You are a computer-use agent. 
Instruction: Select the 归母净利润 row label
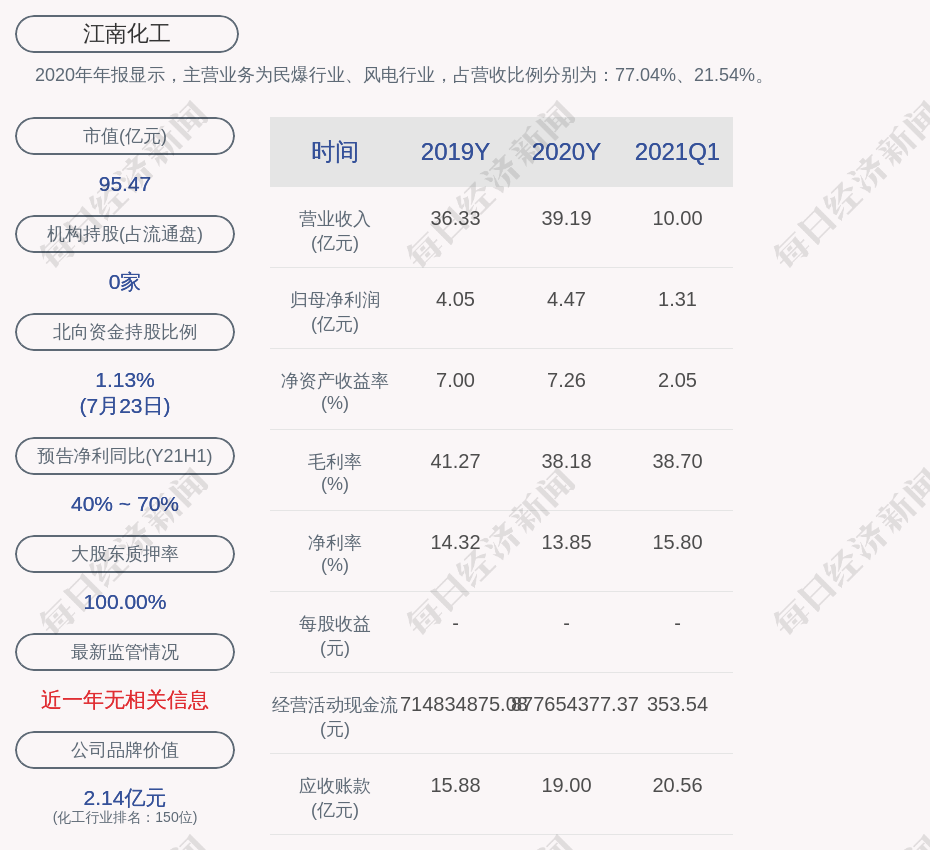(x=335, y=312)
